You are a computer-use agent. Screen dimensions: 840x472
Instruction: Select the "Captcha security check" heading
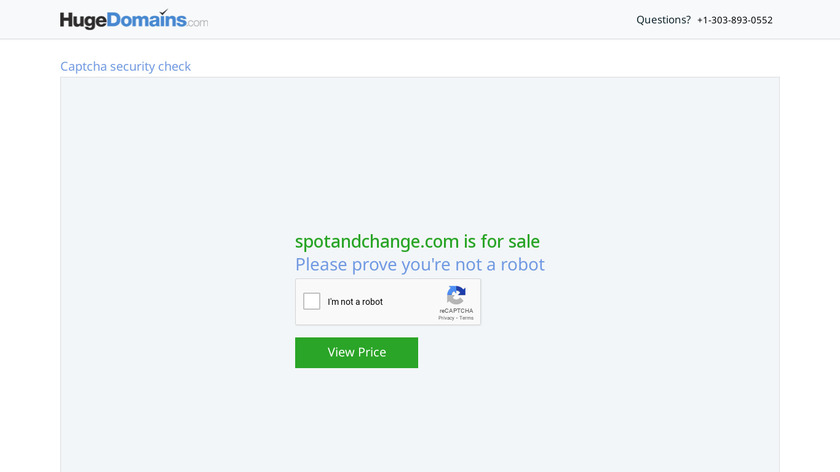125,67
